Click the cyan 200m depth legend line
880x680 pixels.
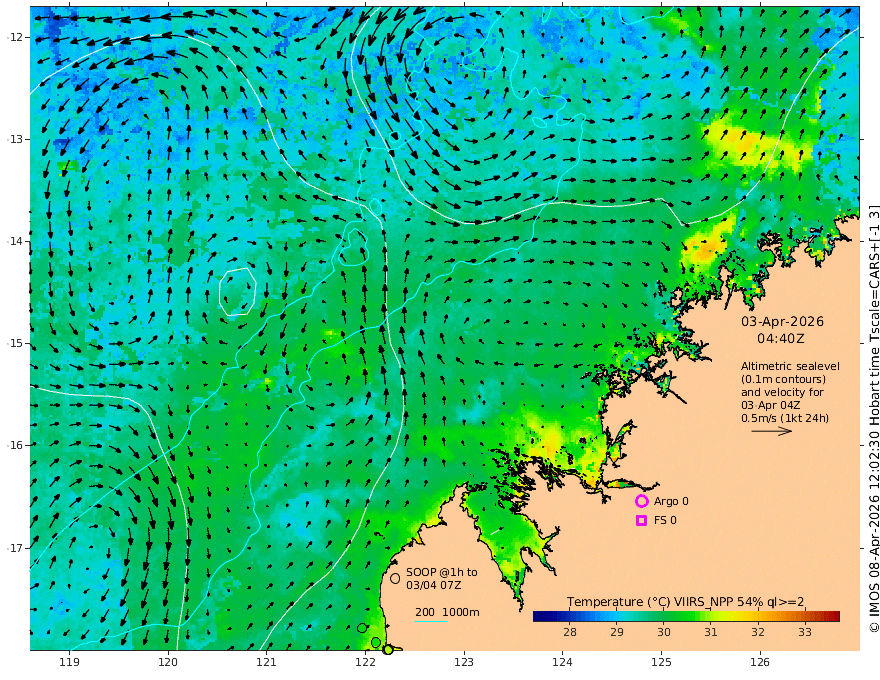(x=431, y=622)
